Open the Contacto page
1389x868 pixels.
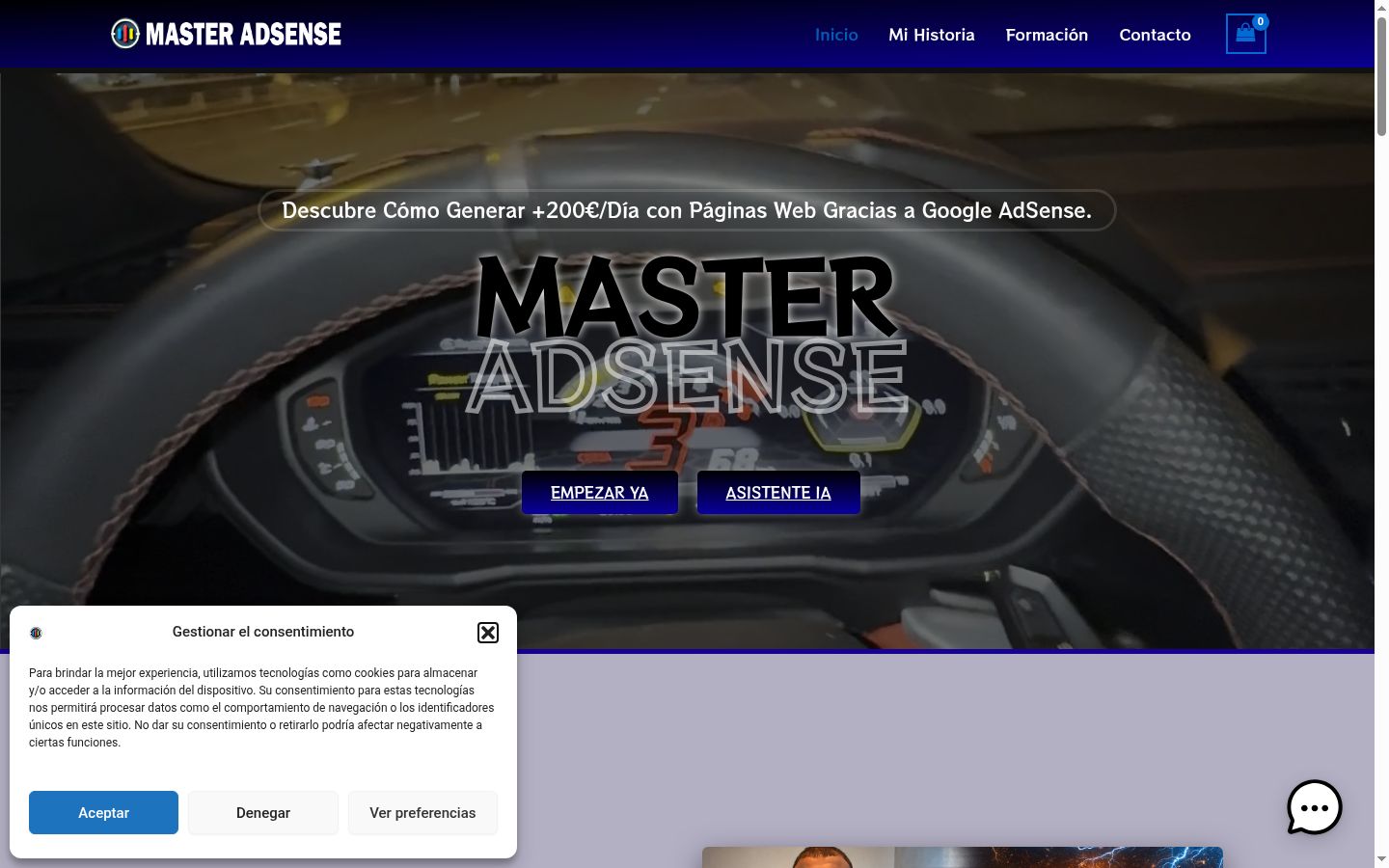pyautogui.click(x=1155, y=35)
